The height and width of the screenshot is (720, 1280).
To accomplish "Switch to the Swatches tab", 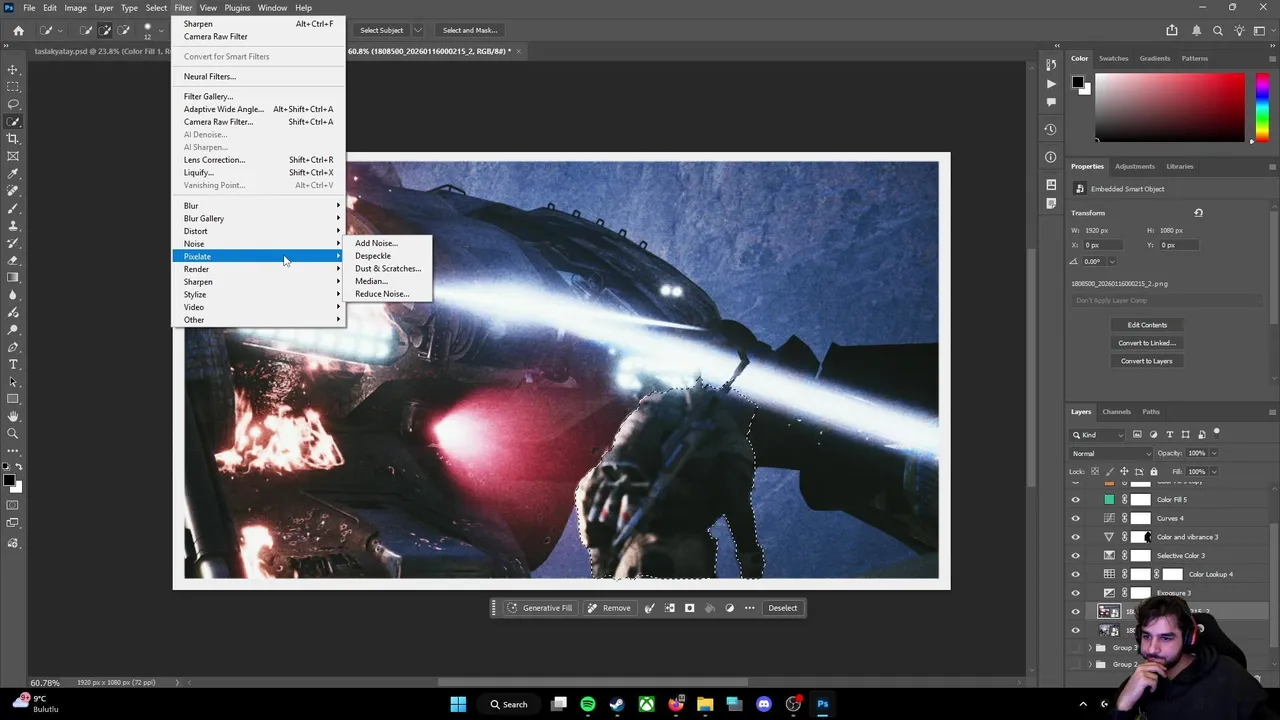I will [x=1113, y=58].
